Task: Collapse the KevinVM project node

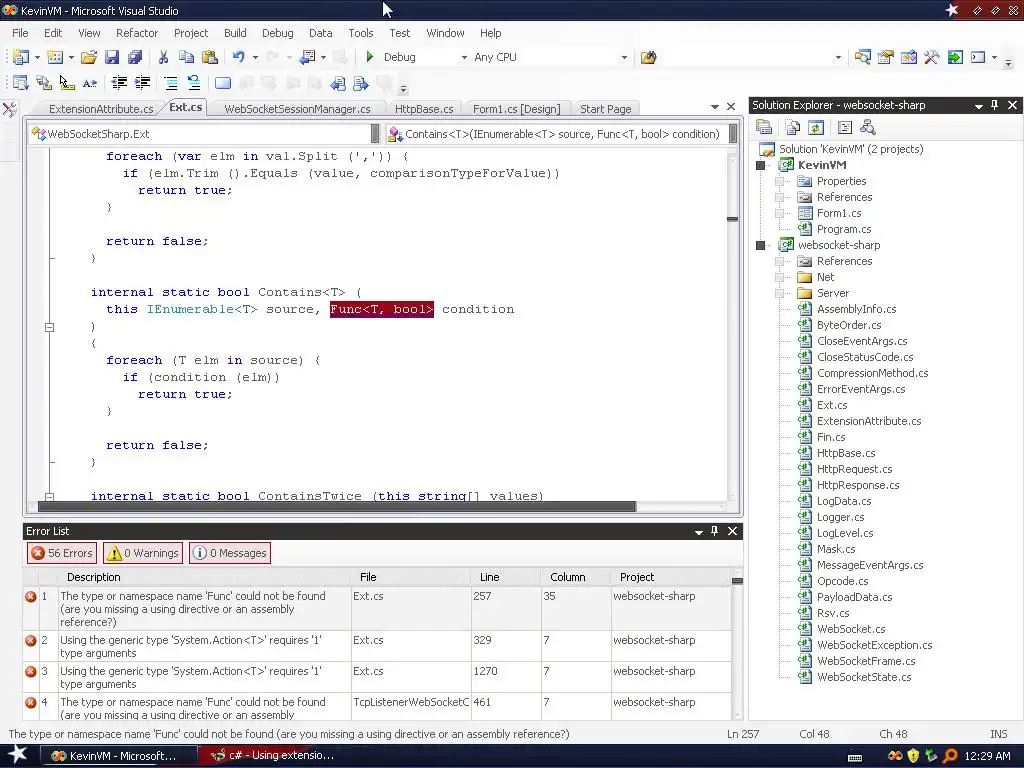Action: (x=760, y=165)
